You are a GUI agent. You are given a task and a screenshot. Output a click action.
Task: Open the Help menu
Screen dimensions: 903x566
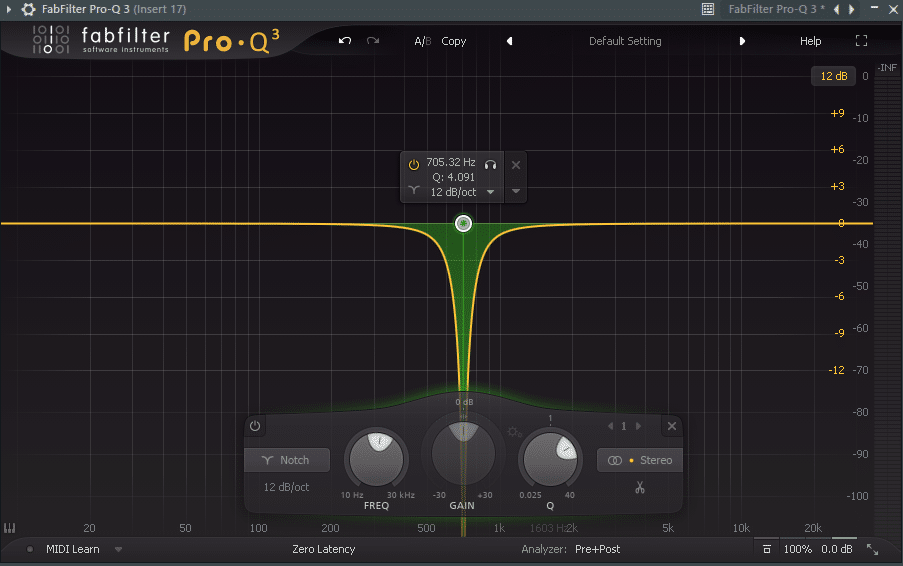click(x=810, y=41)
